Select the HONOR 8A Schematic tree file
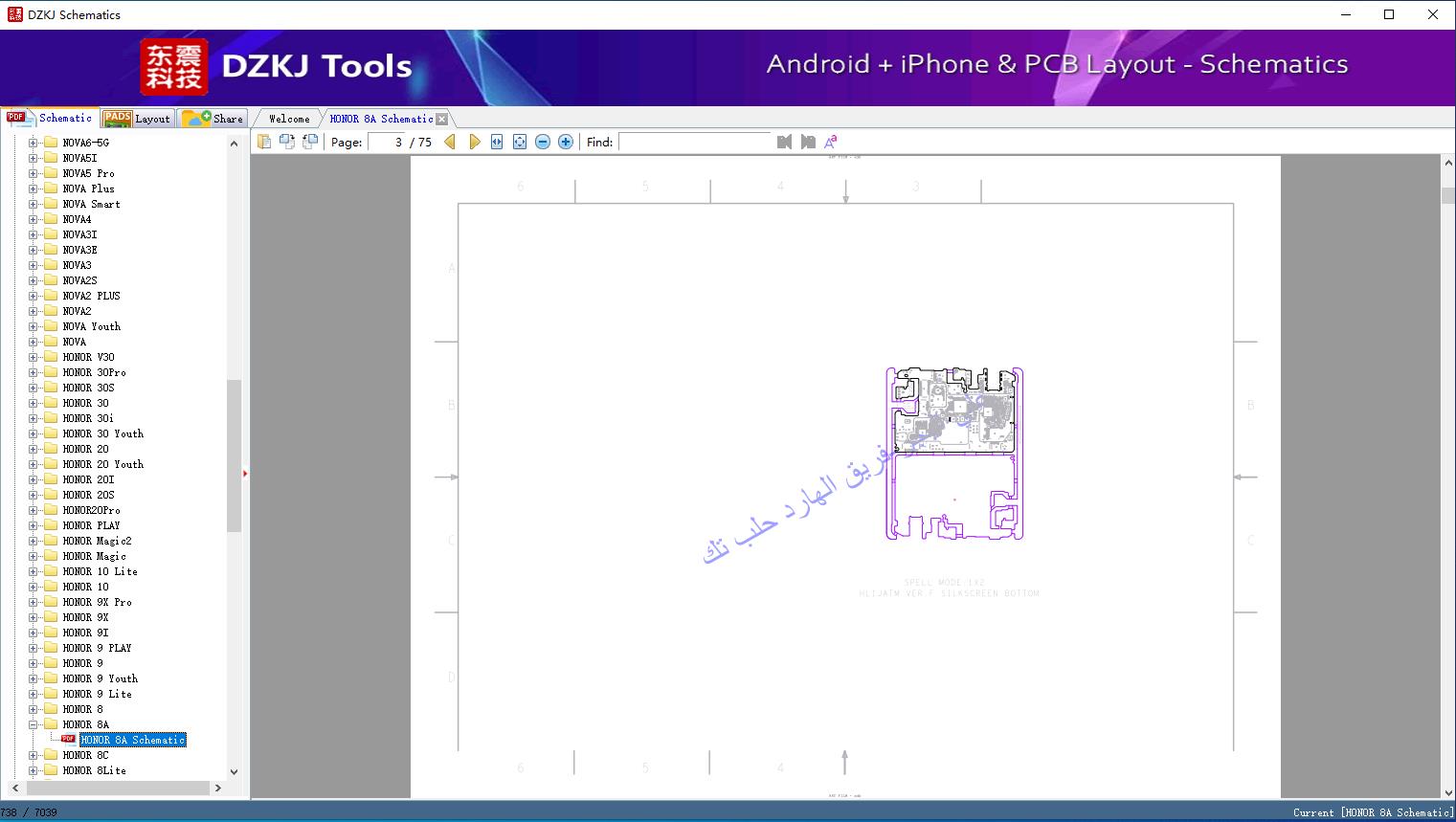Image resolution: width=1456 pixels, height=822 pixels. coord(133,740)
